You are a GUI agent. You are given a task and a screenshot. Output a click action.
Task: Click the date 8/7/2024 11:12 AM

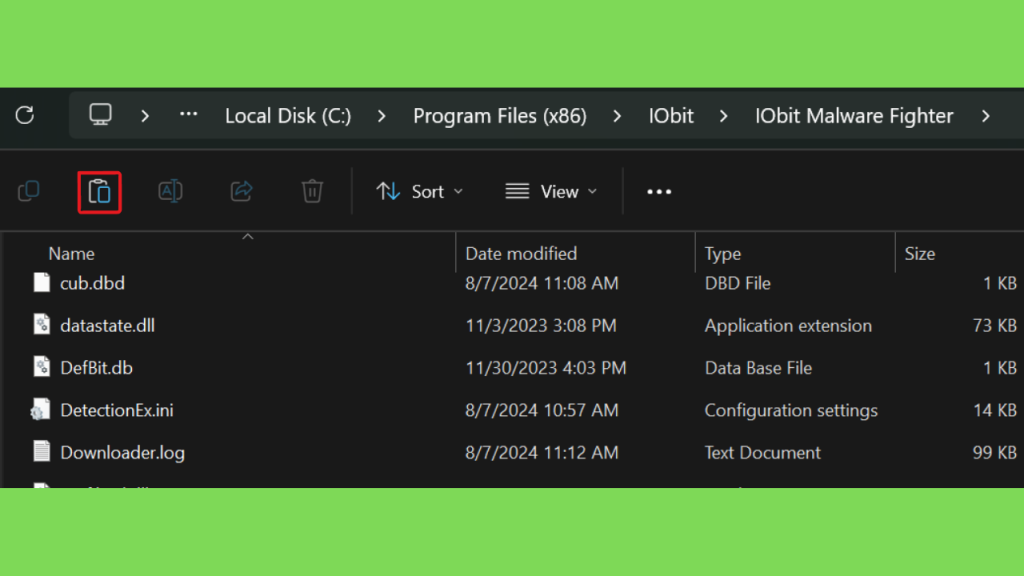pyautogui.click(x=542, y=453)
